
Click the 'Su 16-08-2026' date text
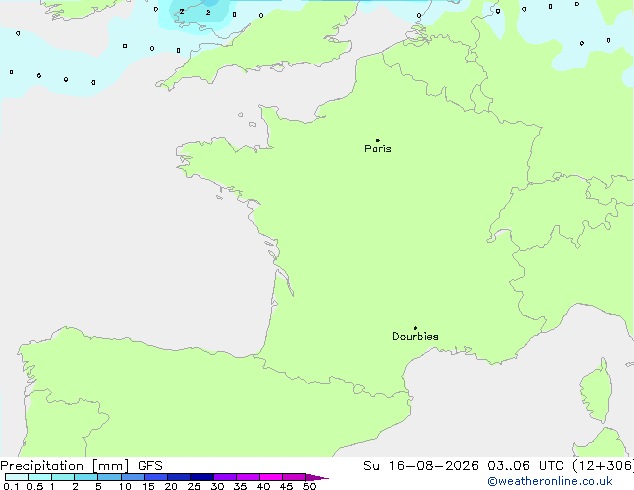click(421, 466)
